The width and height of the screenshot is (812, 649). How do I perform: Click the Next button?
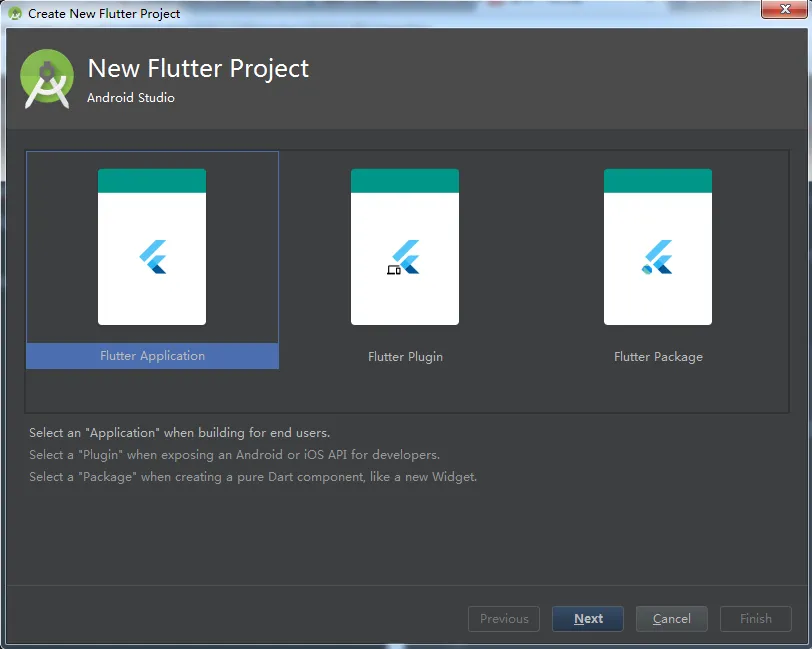tap(588, 618)
